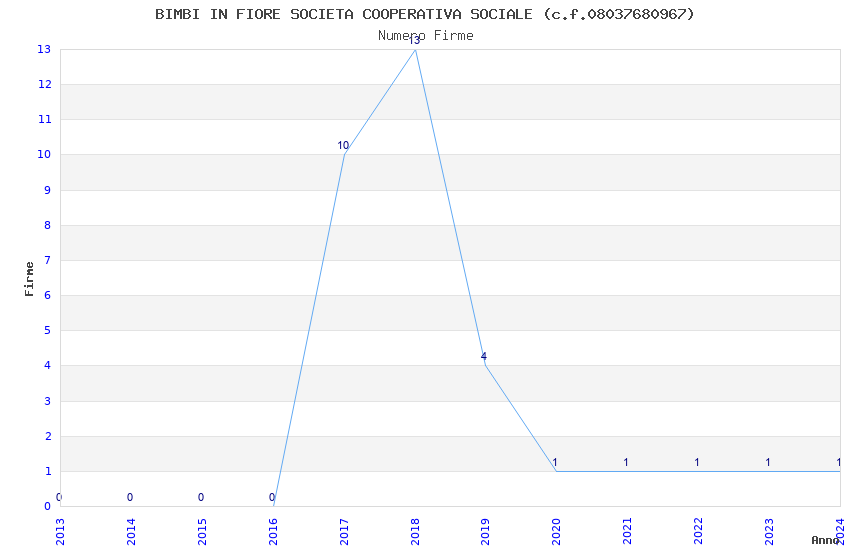Click y-axis tick value 8
Screen dimensions: 850x550
coord(48,225)
